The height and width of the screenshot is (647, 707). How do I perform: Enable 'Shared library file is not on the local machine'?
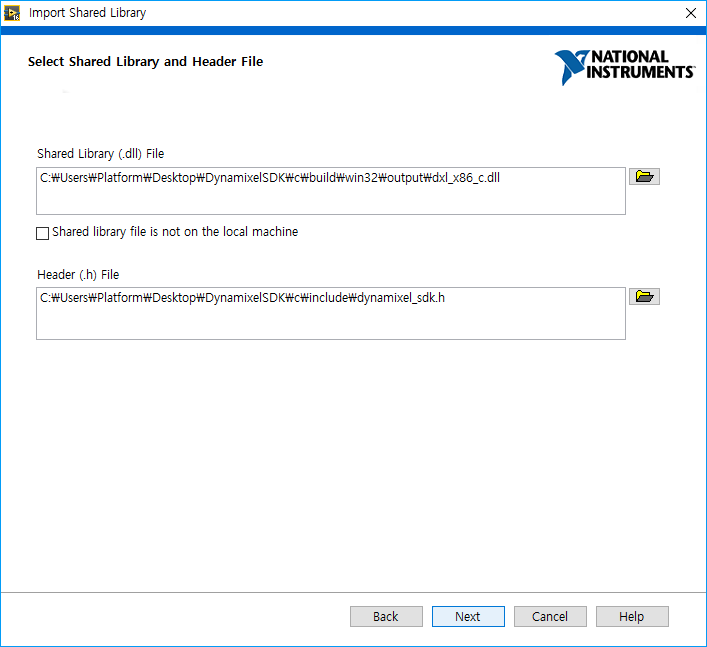(x=42, y=233)
